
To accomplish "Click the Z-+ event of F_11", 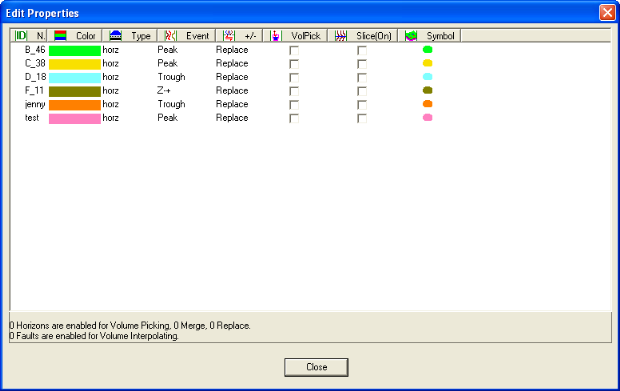I will point(164,91).
